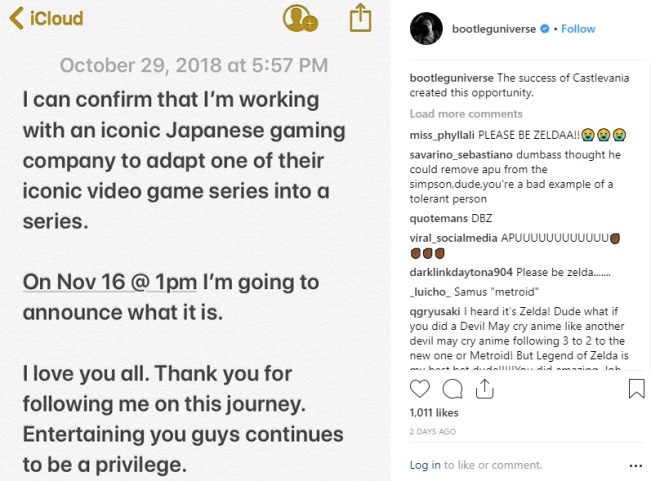Screen dimensions: 651x481
Task: Like the post with the heart icon
Action: 420,389
